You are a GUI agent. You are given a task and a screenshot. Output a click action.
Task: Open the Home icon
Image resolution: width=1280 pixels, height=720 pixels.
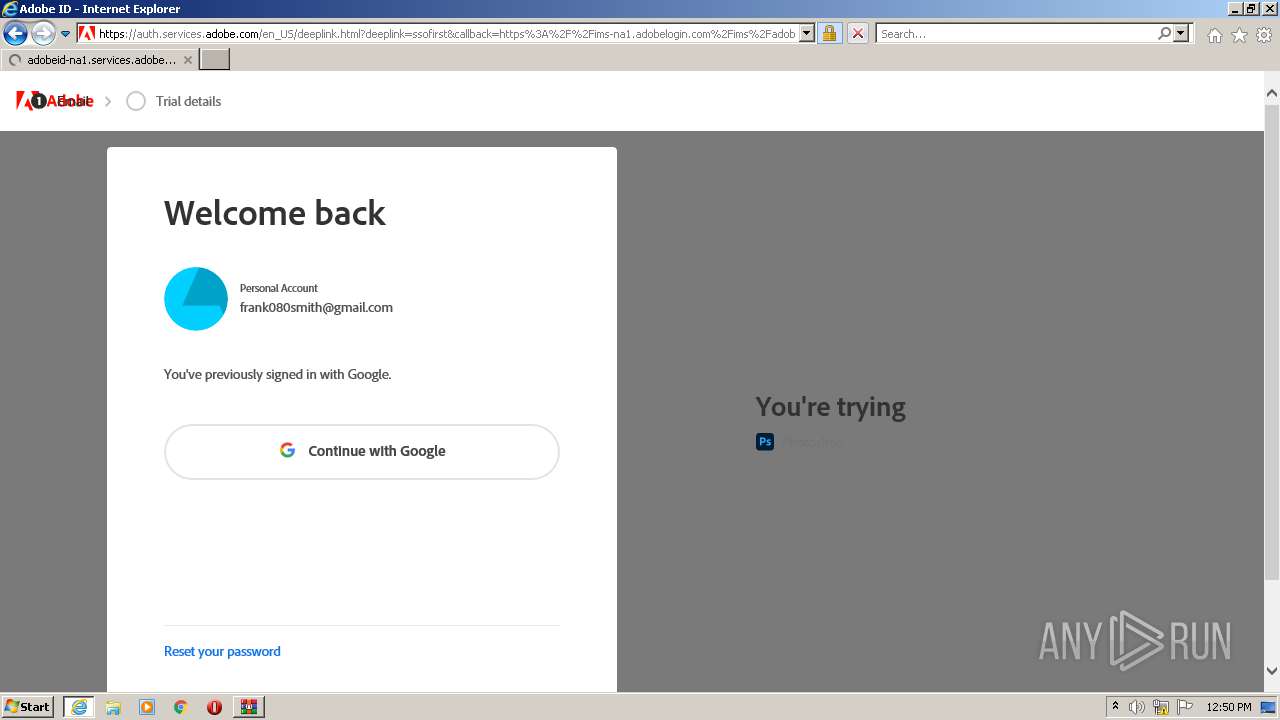pyautogui.click(x=1214, y=35)
